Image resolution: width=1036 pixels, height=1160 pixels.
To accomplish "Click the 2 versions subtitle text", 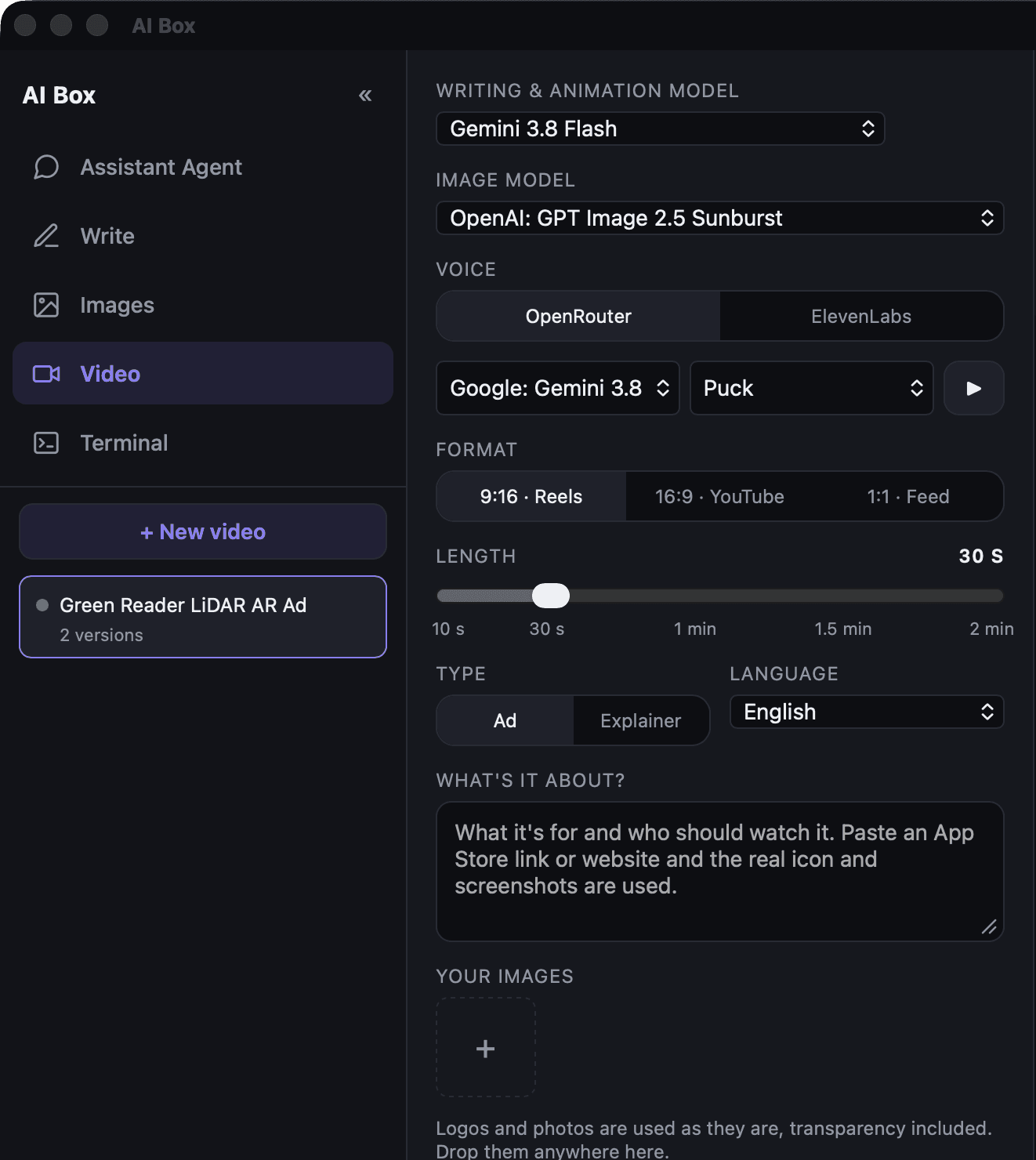I will [x=102, y=635].
